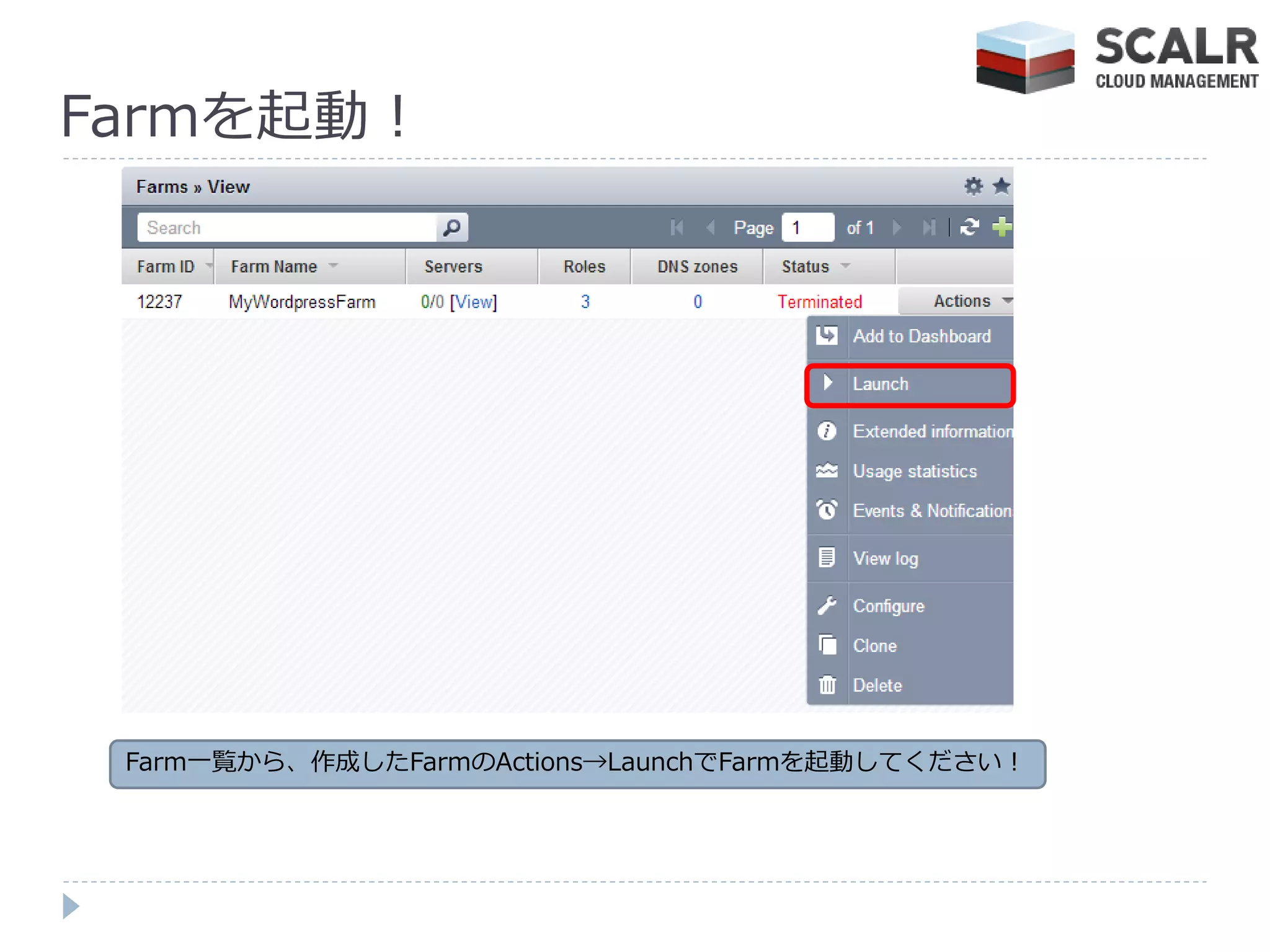
Task: Sort by Roles column header
Action: (x=584, y=267)
